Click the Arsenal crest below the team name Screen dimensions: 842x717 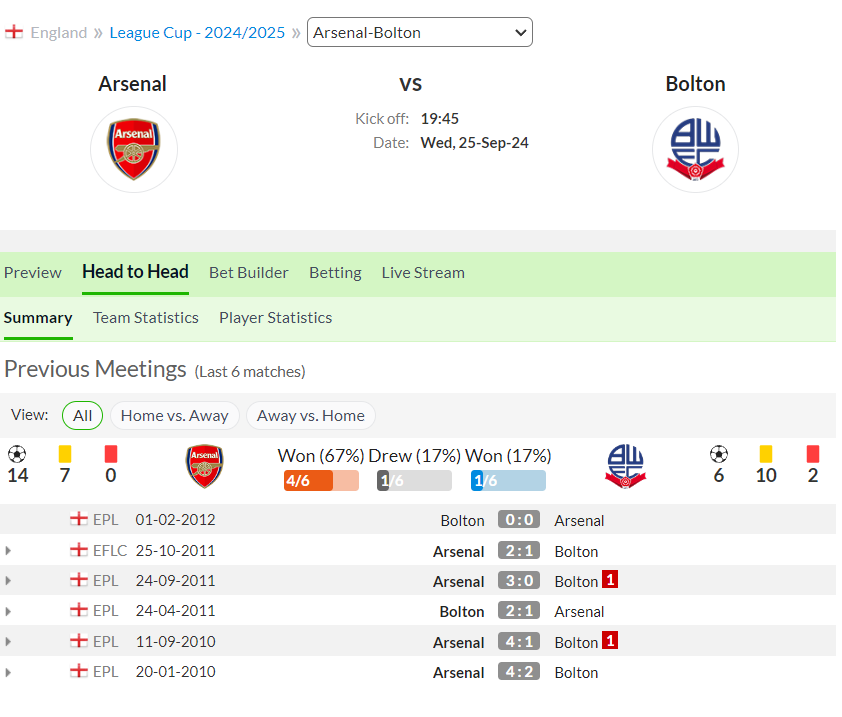pyautogui.click(x=134, y=149)
